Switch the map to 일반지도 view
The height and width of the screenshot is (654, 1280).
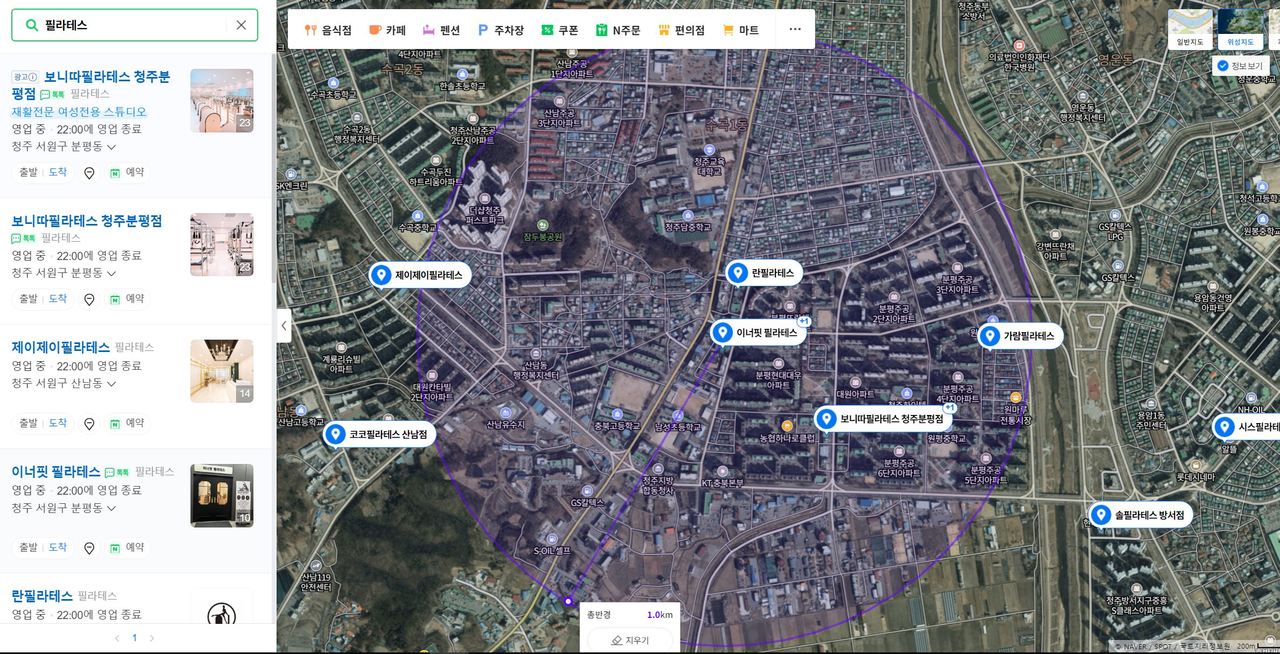[1190, 29]
